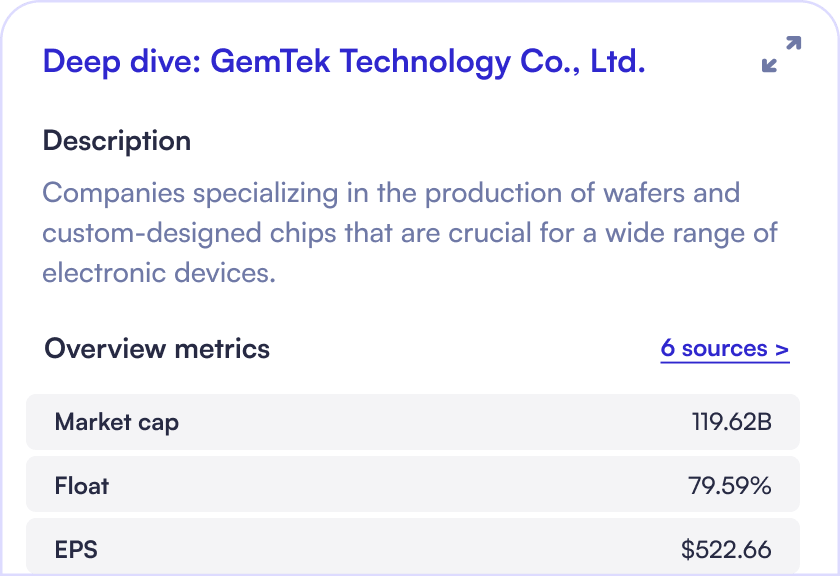Click the Description heading
Viewport: 840px width, 576px height.
(x=117, y=141)
